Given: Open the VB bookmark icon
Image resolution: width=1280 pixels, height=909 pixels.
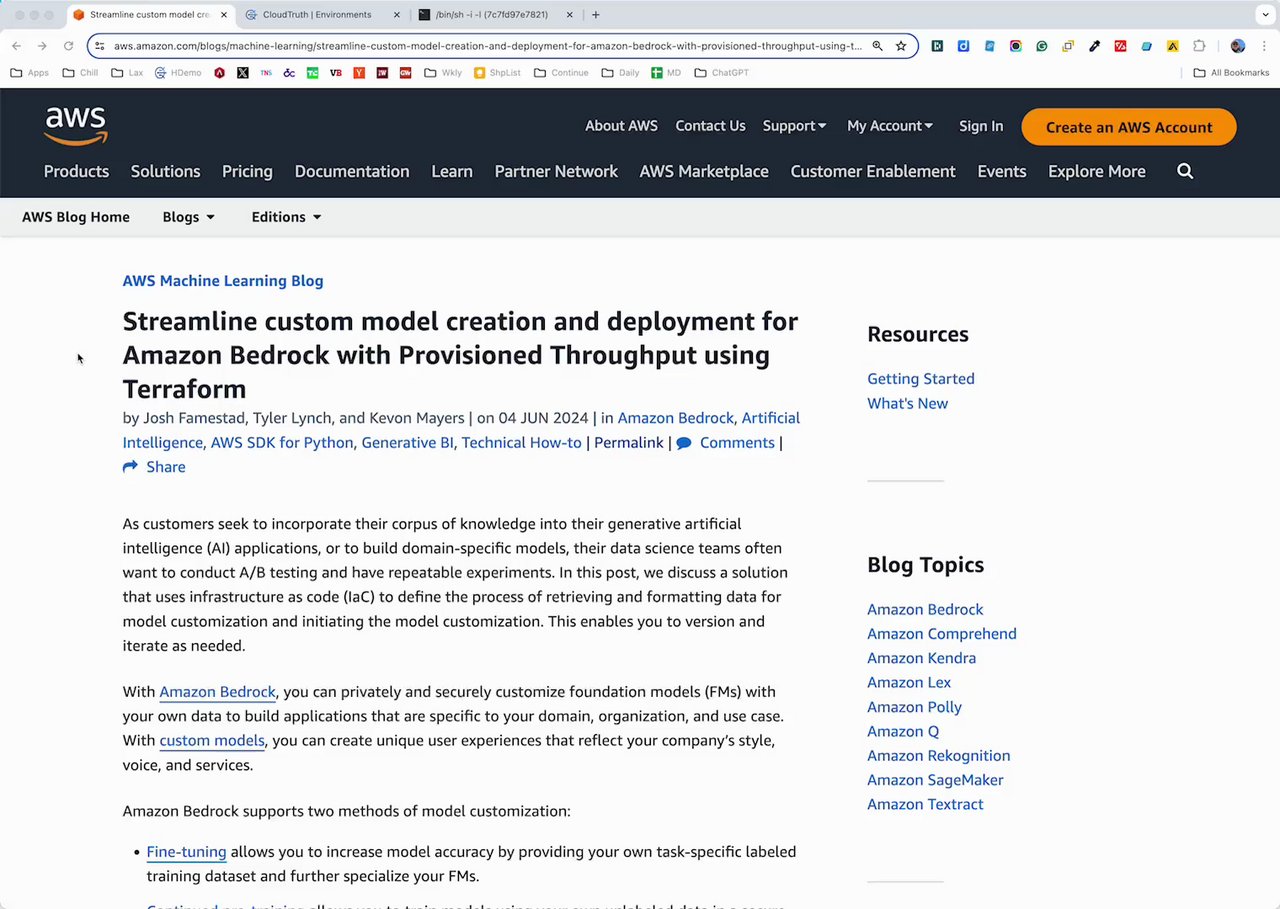Looking at the screenshot, I should [x=335, y=73].
